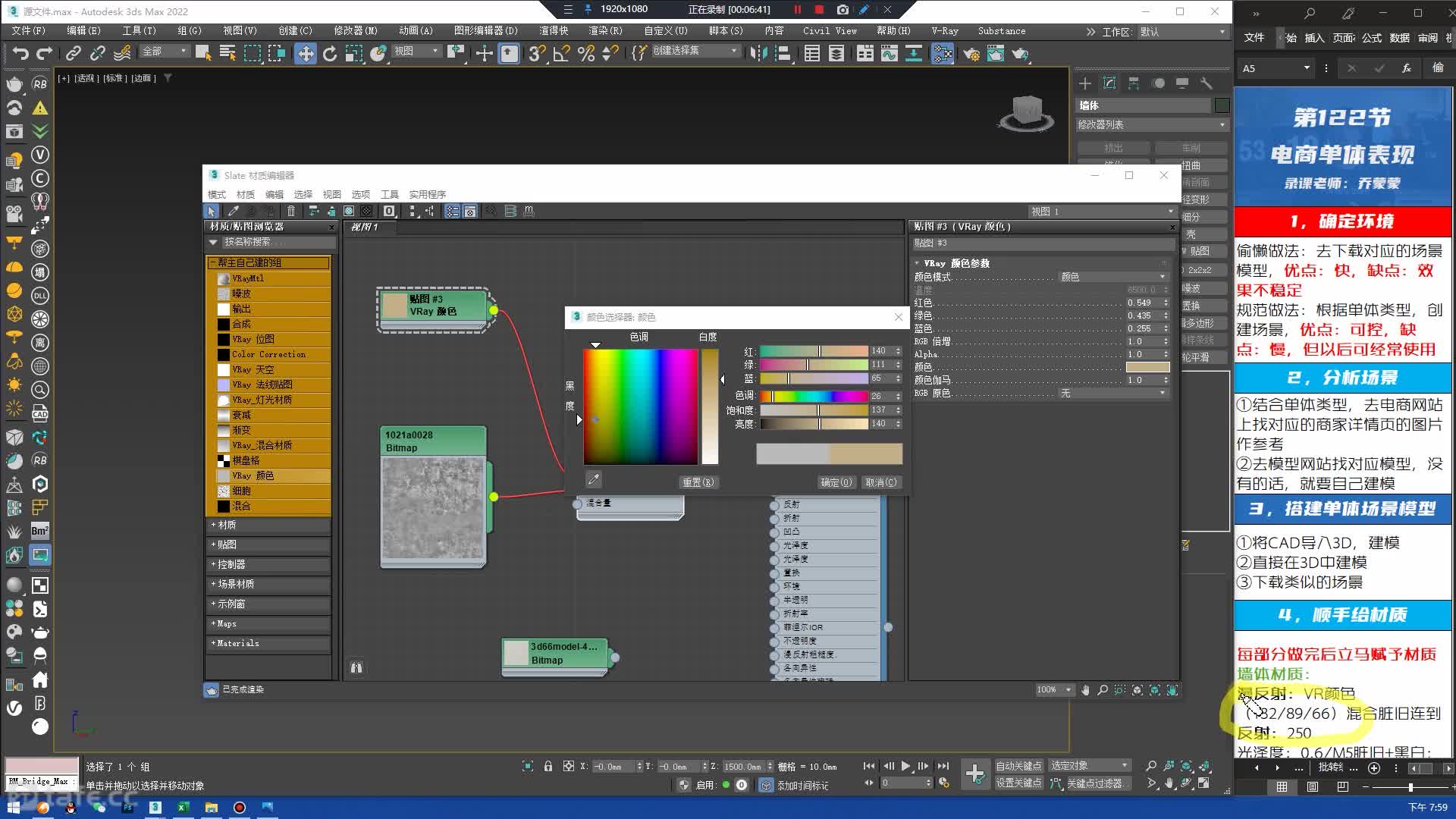The height and width of the screenshot is (819, 1456).
Task: Click the red (红) channel slider
Action: tap(814, 351)
